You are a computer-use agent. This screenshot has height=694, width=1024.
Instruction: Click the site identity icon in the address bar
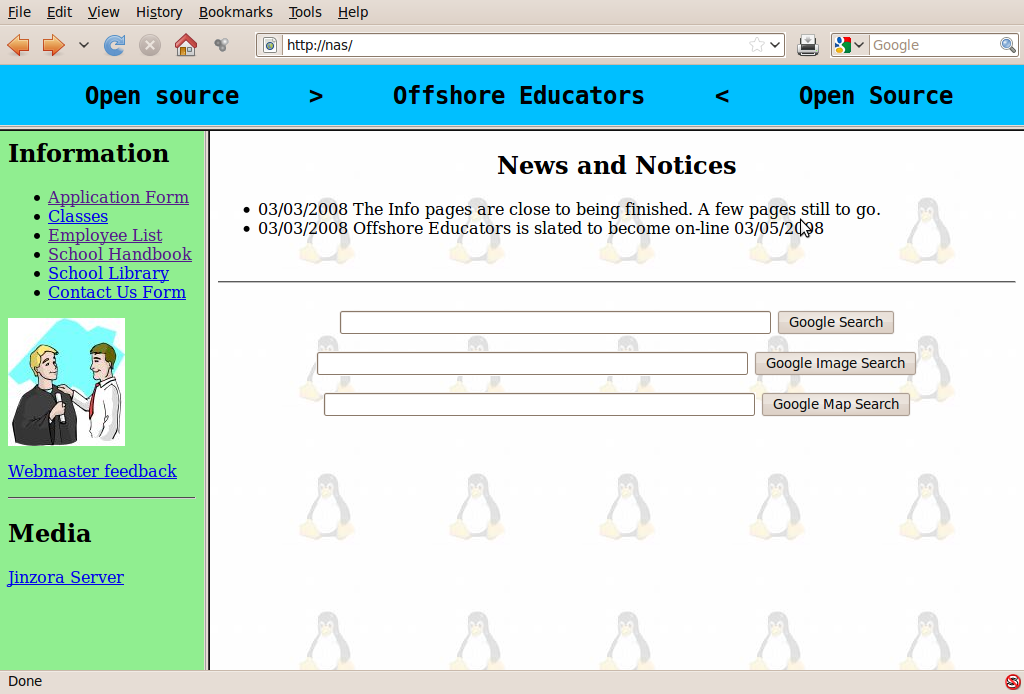point(269,45)
